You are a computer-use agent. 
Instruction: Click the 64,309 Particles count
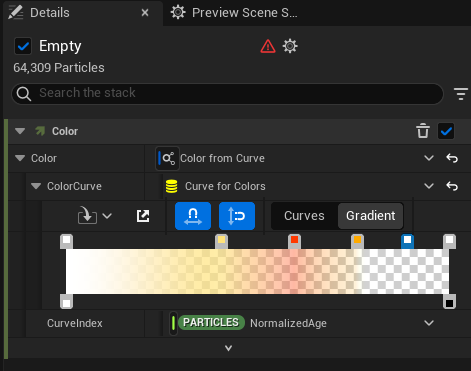point(59,68)
